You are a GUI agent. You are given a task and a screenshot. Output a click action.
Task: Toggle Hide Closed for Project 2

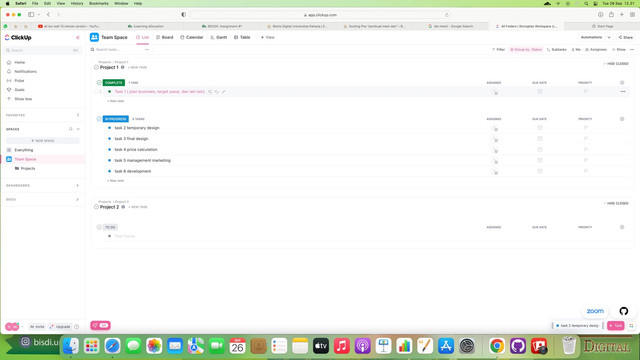pos(616,203)
